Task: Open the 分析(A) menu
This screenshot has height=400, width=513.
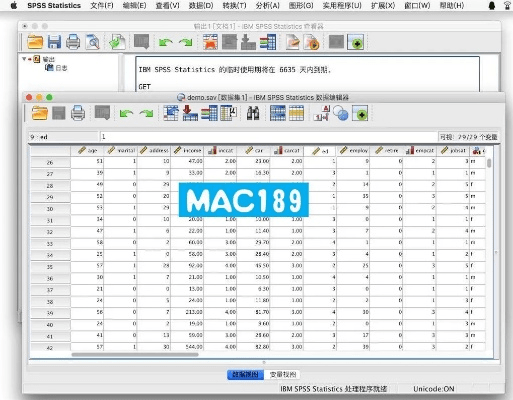Action: (x=267, y=5)
